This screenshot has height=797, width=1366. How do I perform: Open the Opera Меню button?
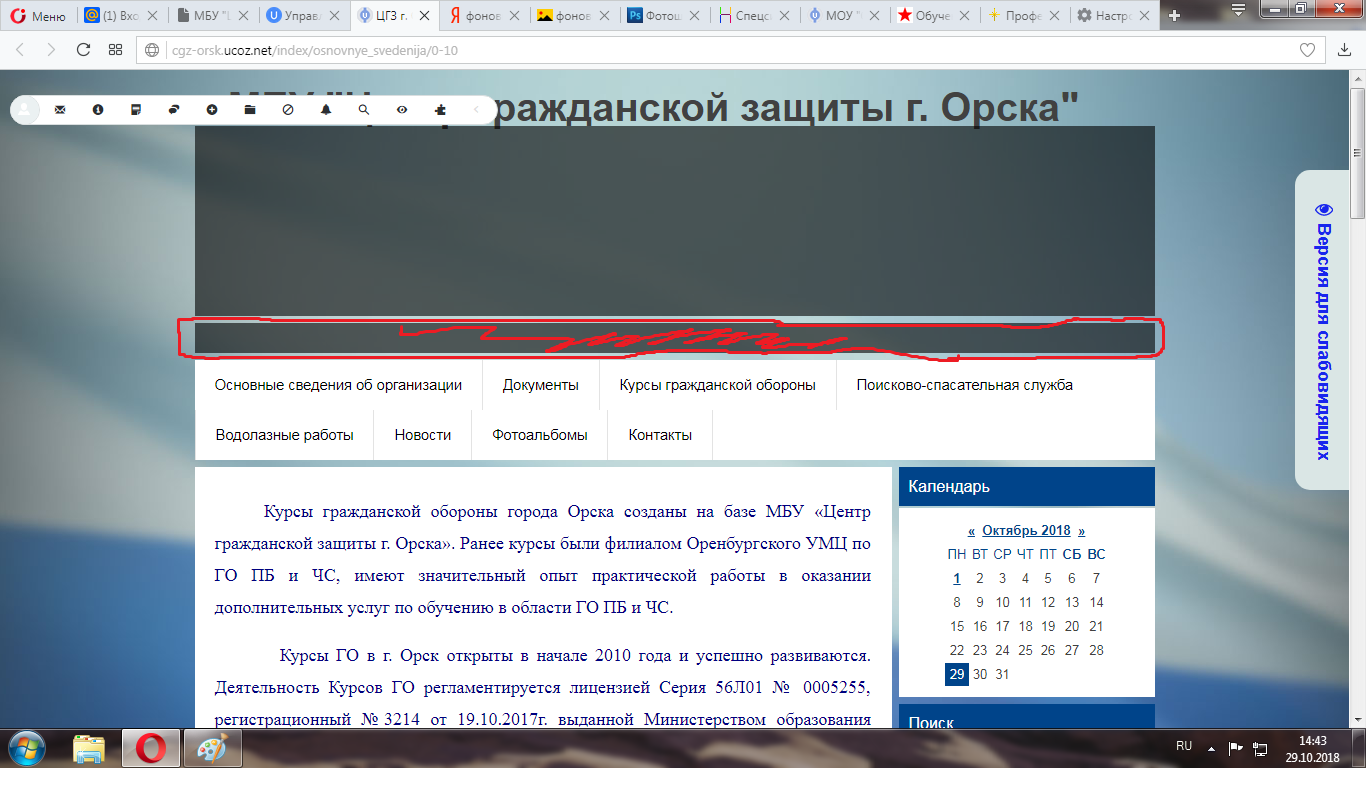[x=38, y=16]
